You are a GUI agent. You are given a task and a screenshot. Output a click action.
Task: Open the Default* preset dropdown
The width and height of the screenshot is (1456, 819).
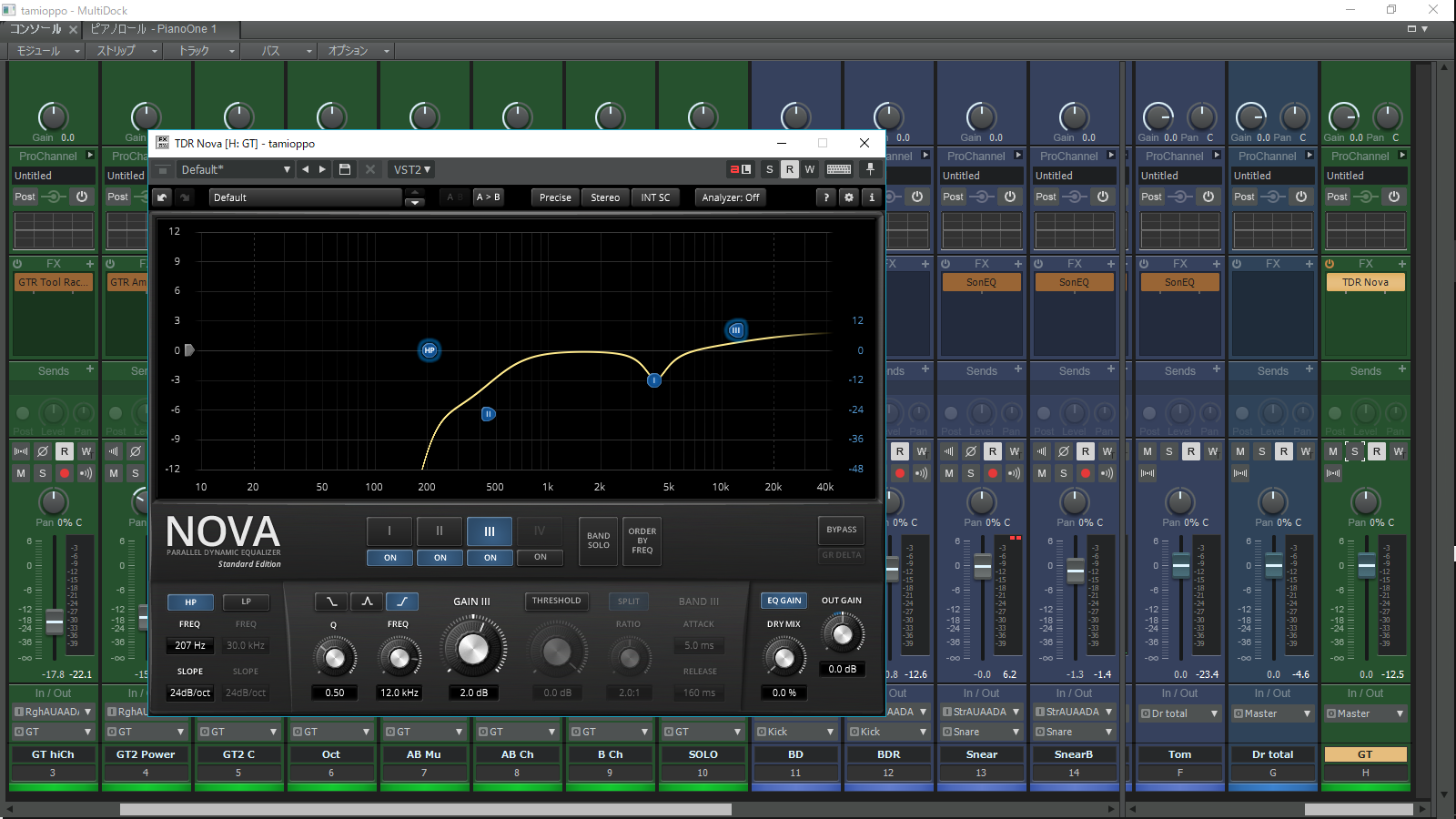[235, 169]
